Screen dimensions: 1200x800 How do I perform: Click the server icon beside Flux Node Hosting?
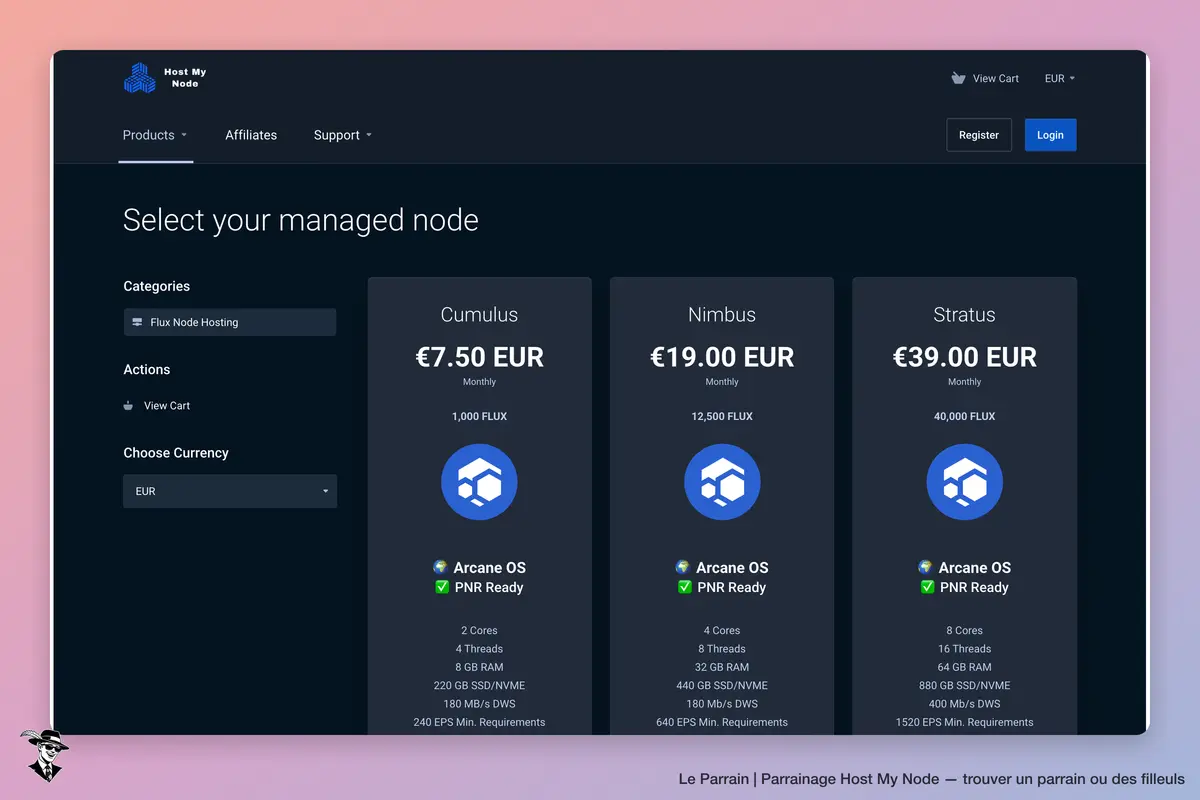(137, 322)
